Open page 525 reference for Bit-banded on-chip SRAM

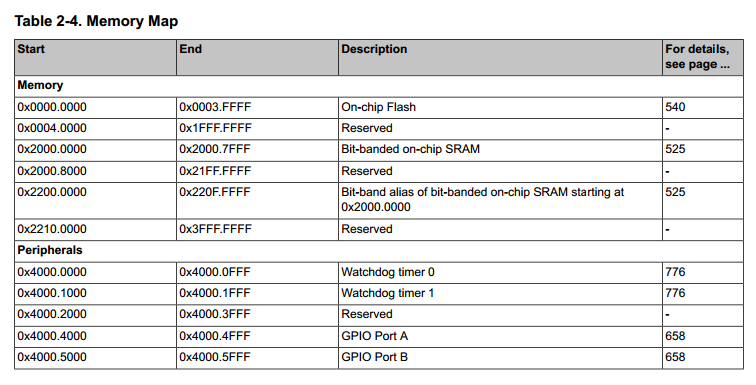point(675,149)
